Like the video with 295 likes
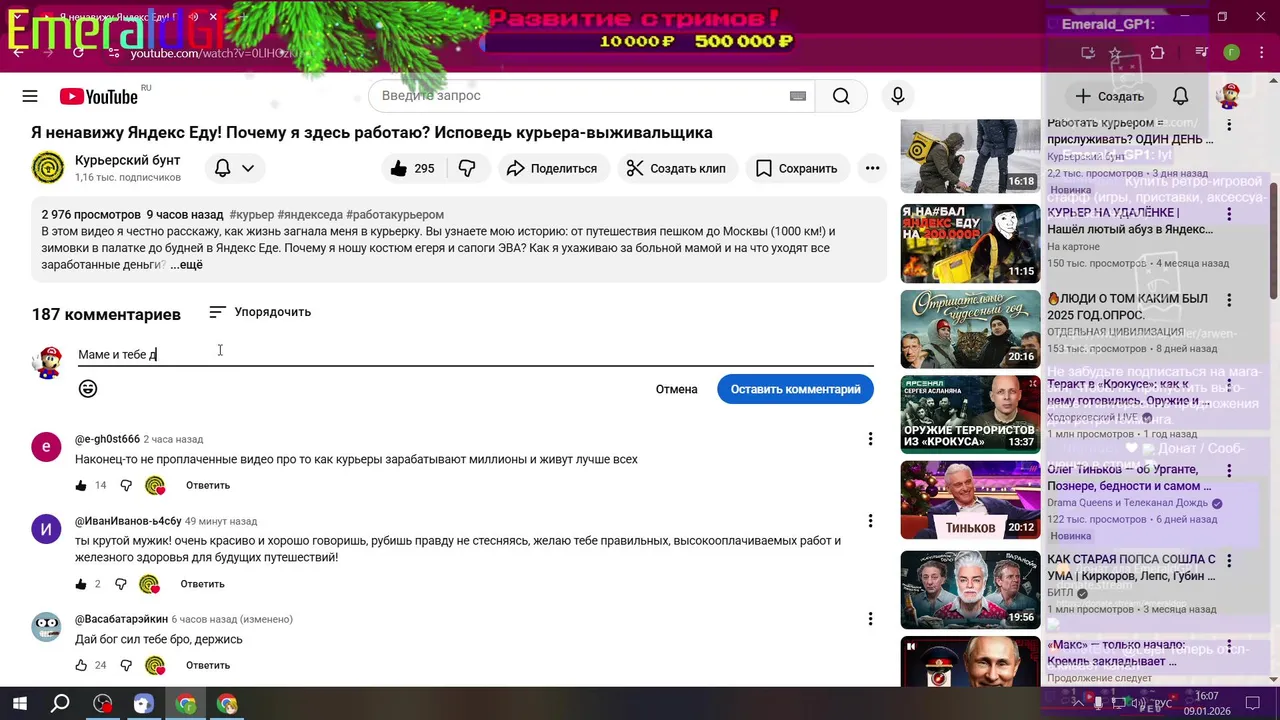 click(x=411, y=168)
